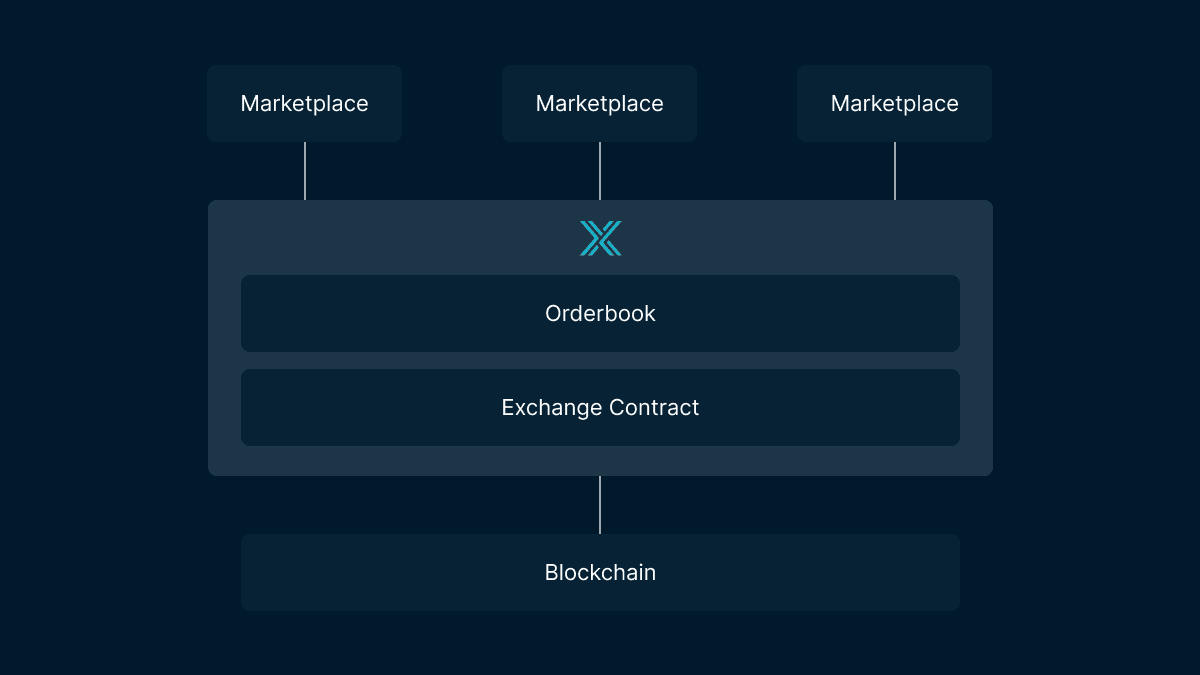The height and width of the screenshot is (675, 1200).
Task: Select the right Marketplace box
Action: point(894,104)
